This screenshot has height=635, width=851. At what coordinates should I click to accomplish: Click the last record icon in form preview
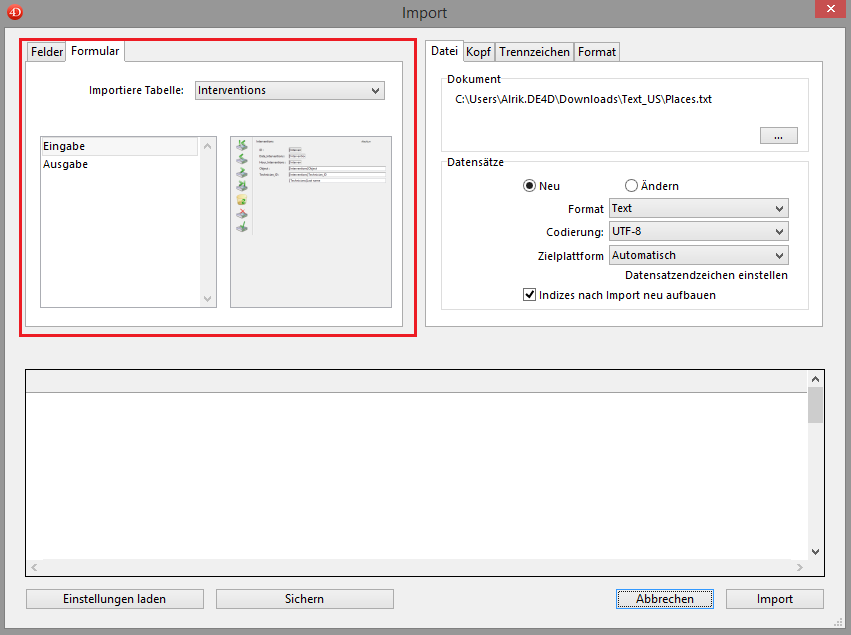tap(241, 186)
